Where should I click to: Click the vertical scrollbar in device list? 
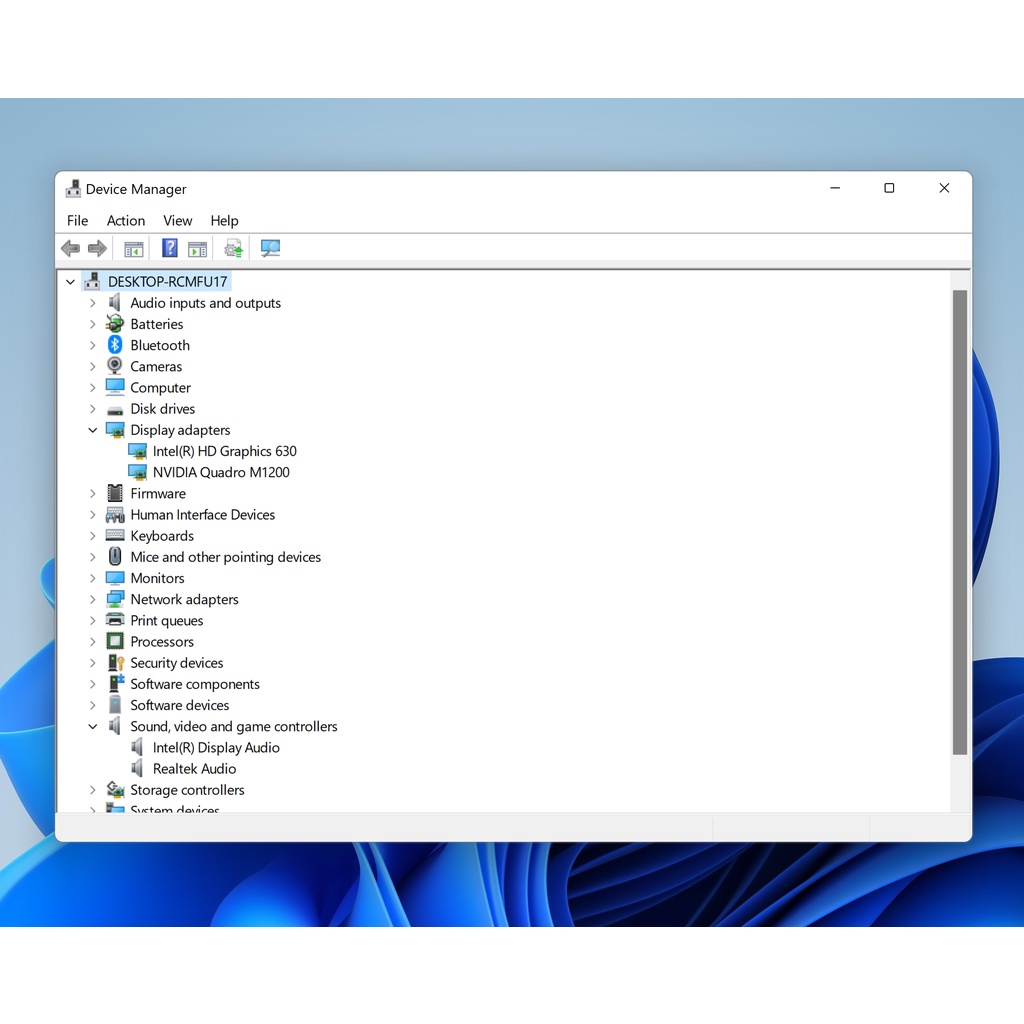(960, 520)
